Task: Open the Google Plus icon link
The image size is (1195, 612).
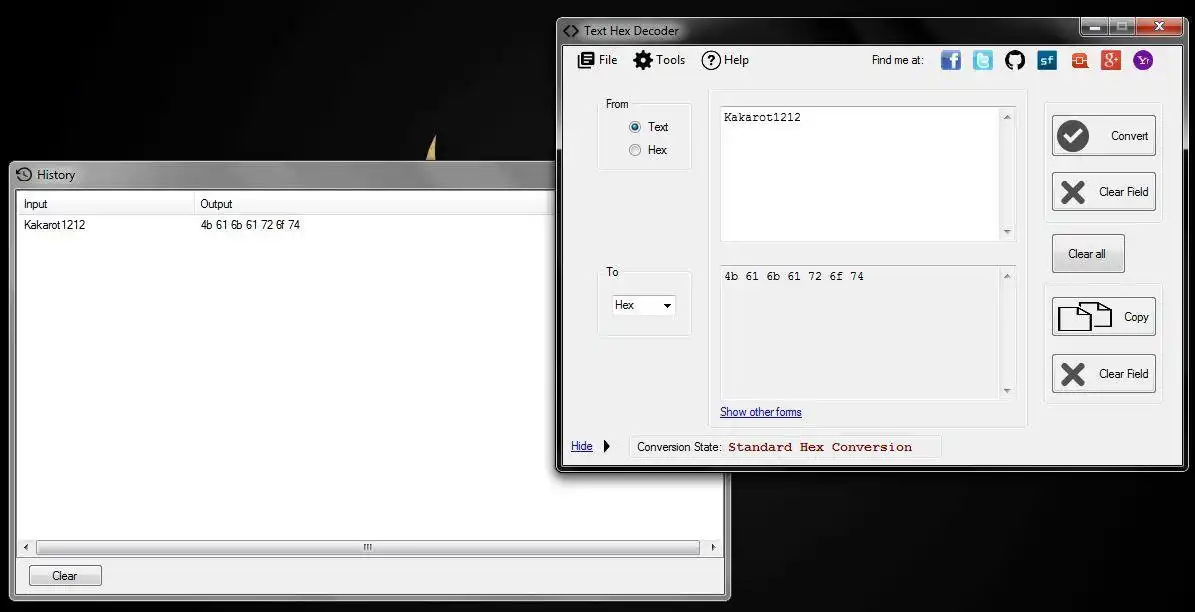Action: (1111, 60)
